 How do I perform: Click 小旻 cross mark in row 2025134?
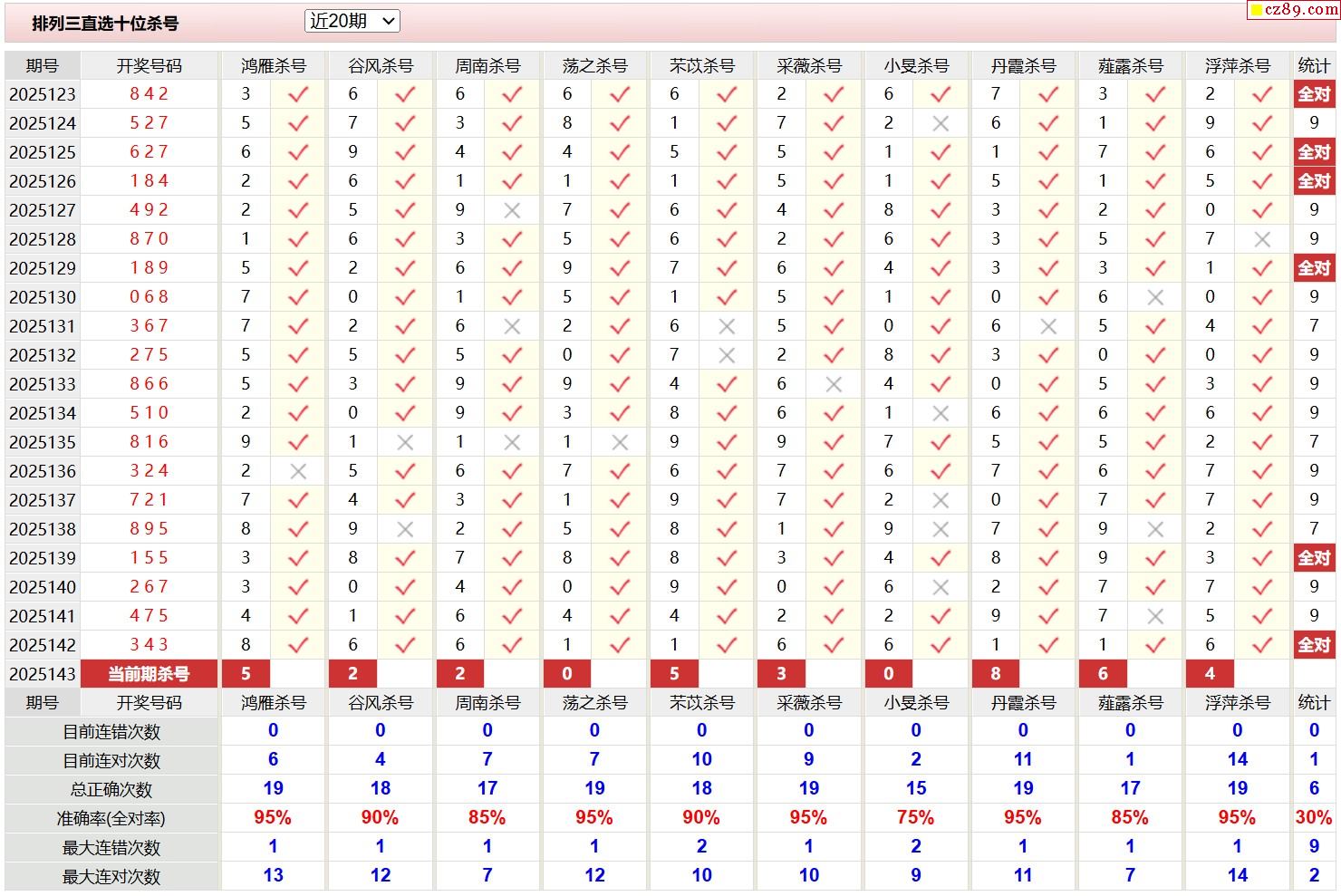(x=941, y=413)
